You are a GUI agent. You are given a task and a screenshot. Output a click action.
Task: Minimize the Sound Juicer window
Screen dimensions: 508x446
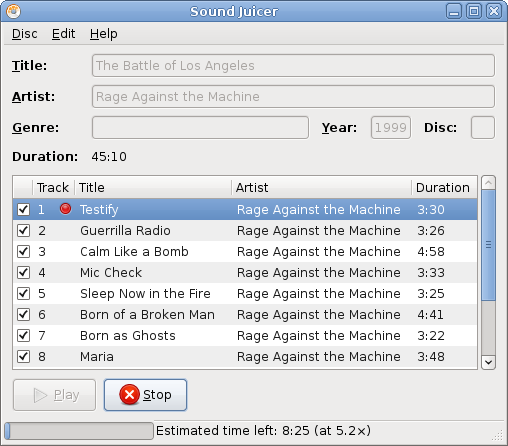pyautogui.click(x=454, y=12)
